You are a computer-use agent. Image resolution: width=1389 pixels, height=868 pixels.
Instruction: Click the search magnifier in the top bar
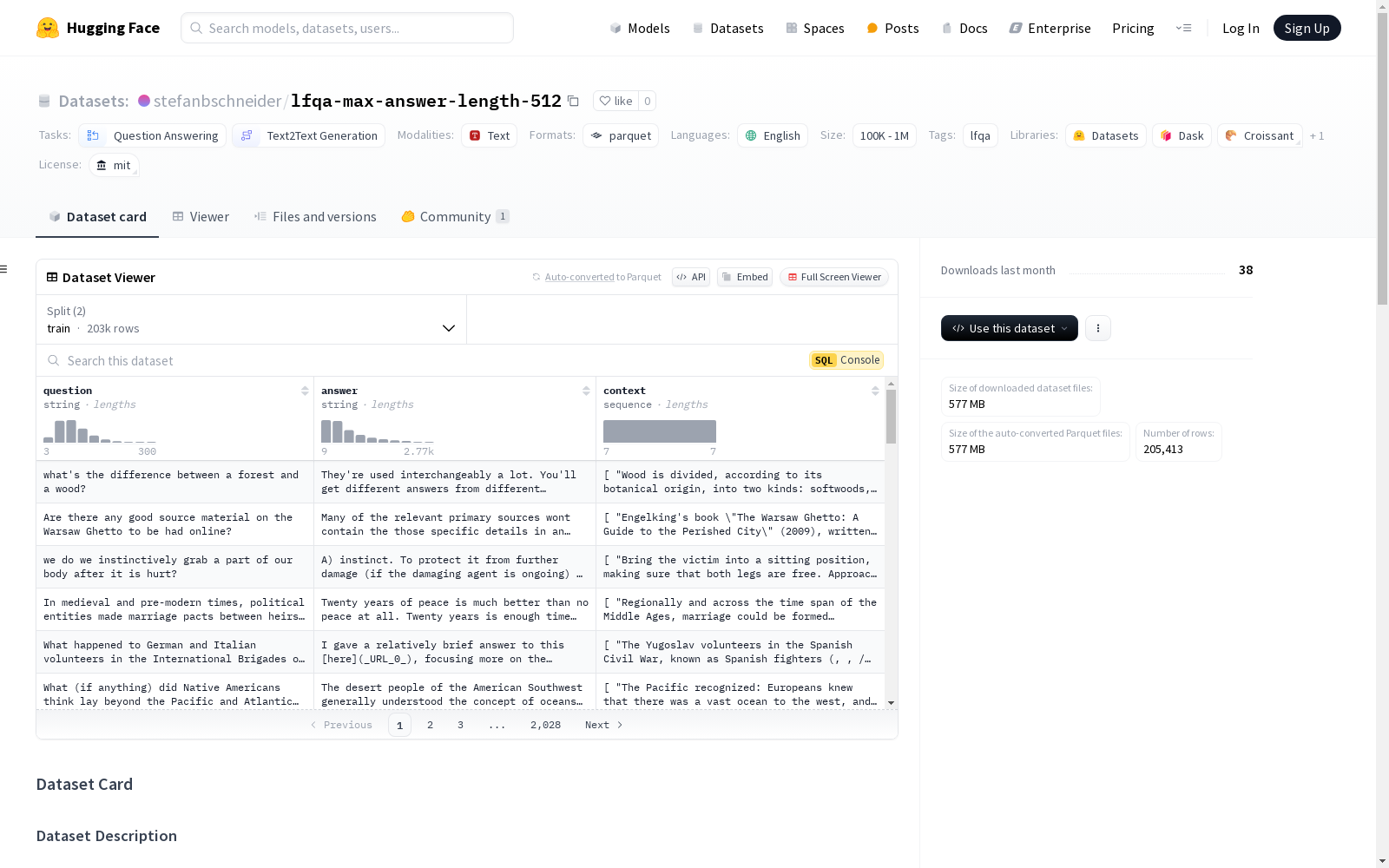point(196,28)
